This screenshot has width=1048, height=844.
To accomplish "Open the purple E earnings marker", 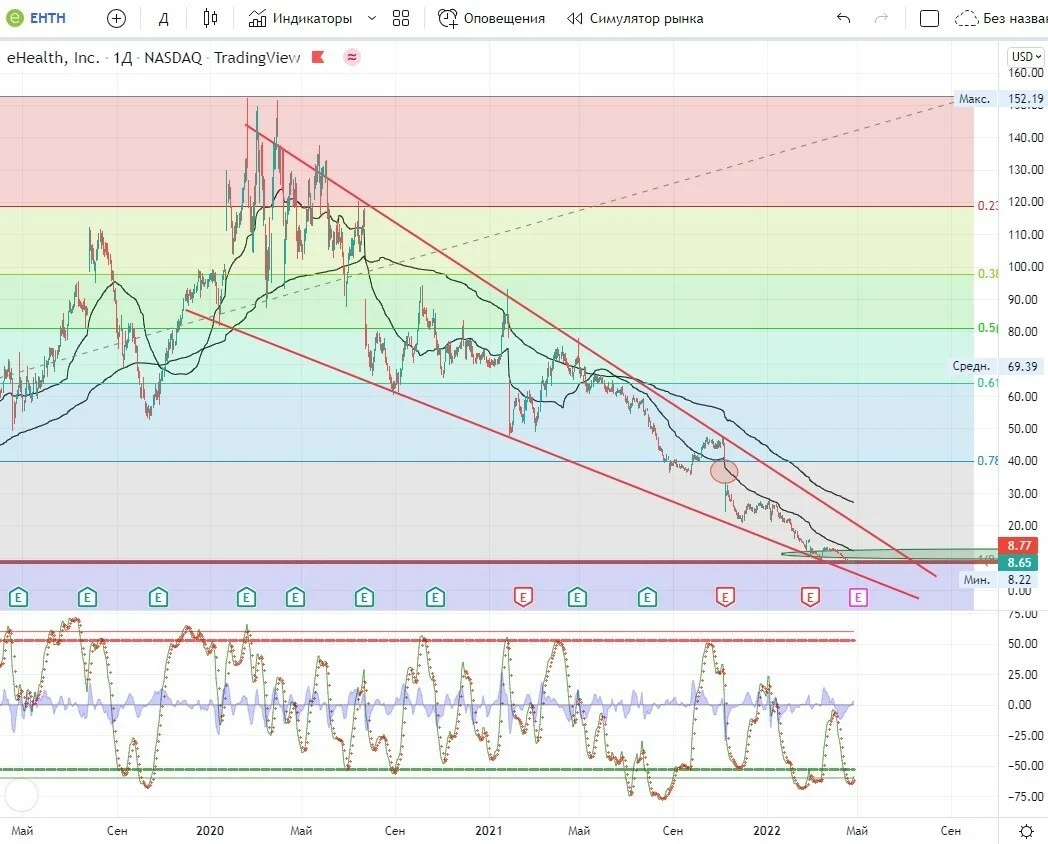I will click(858, 597).
